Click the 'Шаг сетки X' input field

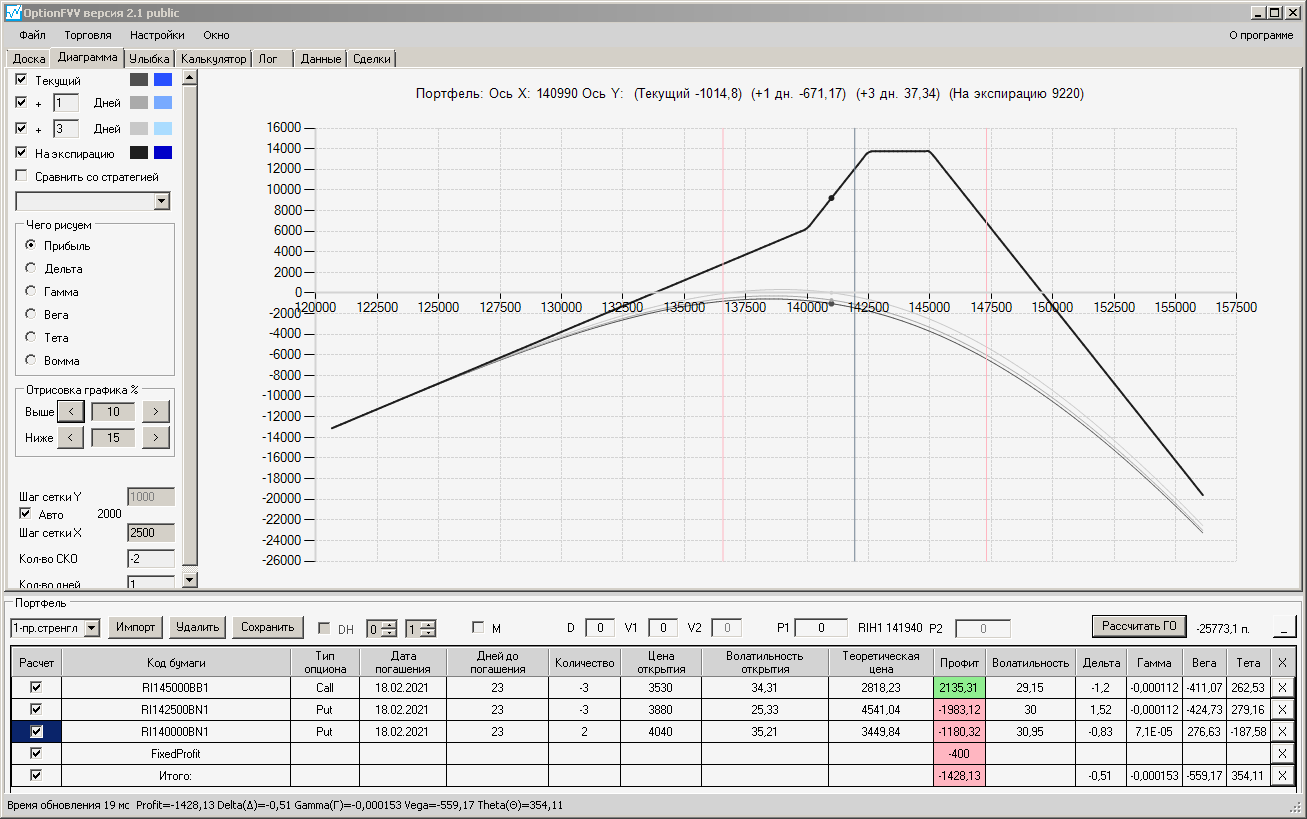point(151,533)
